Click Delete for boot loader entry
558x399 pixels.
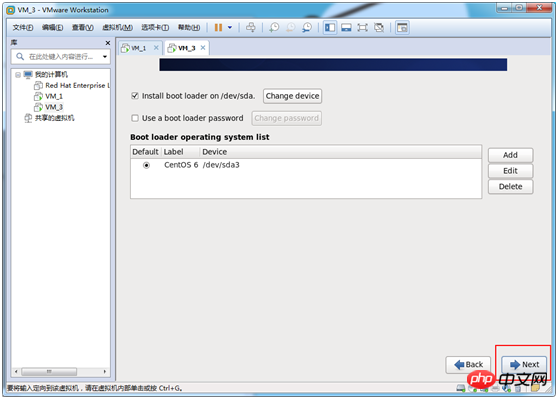click(510, 187)
